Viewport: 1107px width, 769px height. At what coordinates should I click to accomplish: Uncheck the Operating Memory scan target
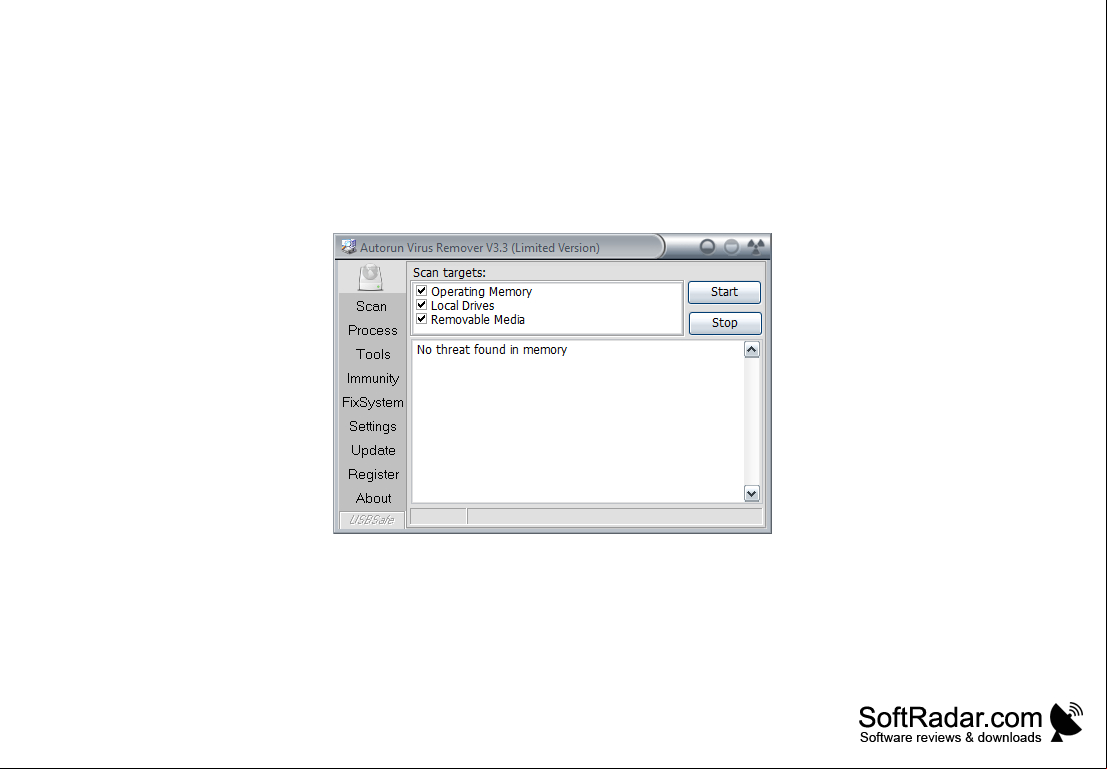point(421,291)
